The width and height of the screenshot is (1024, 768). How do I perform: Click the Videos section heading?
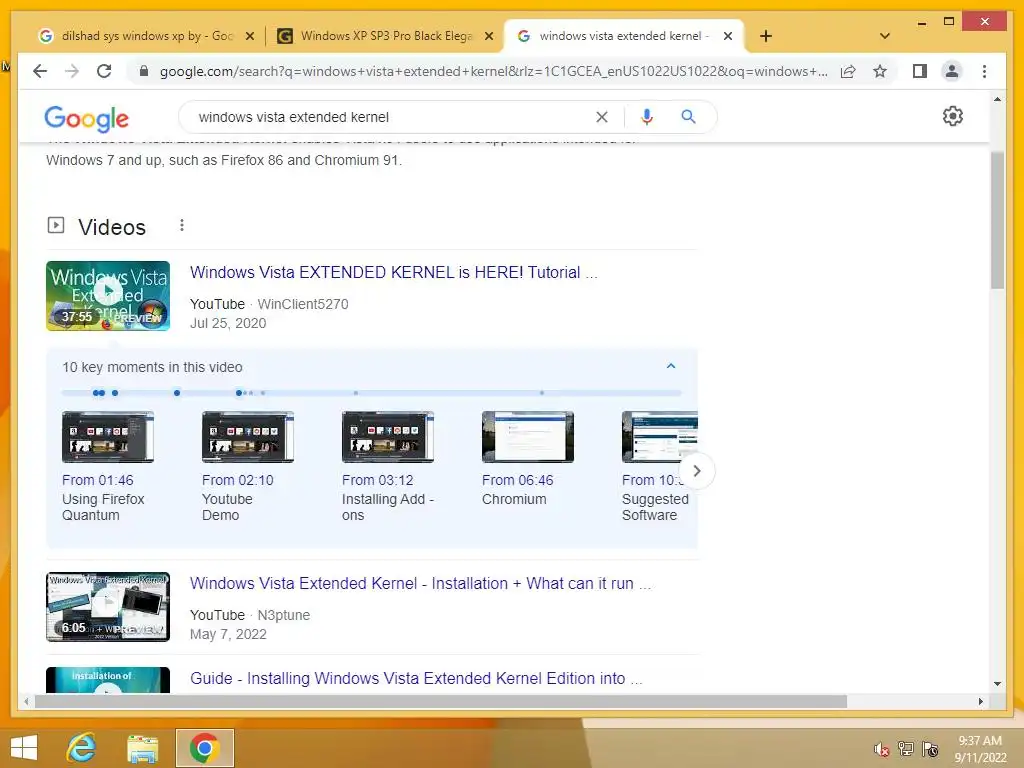pyautogui.click(x=112, y=227)
